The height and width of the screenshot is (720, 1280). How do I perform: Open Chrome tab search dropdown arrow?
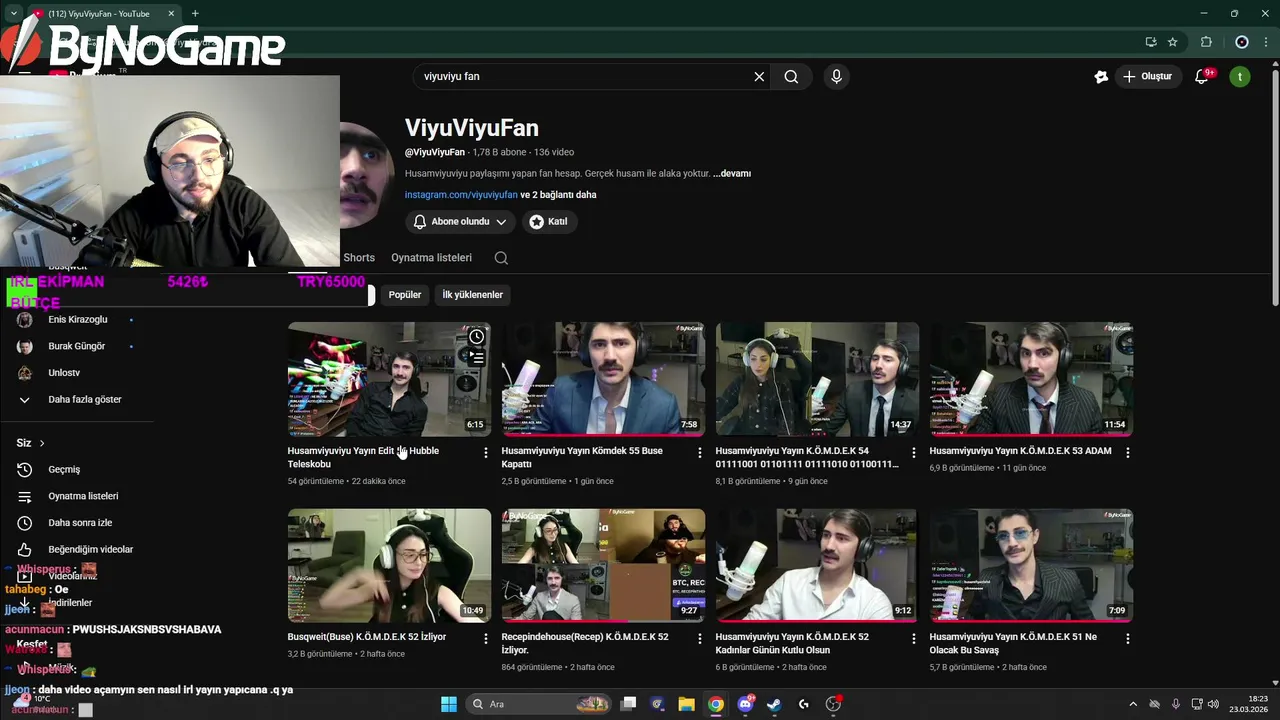[x=14, y=14]
